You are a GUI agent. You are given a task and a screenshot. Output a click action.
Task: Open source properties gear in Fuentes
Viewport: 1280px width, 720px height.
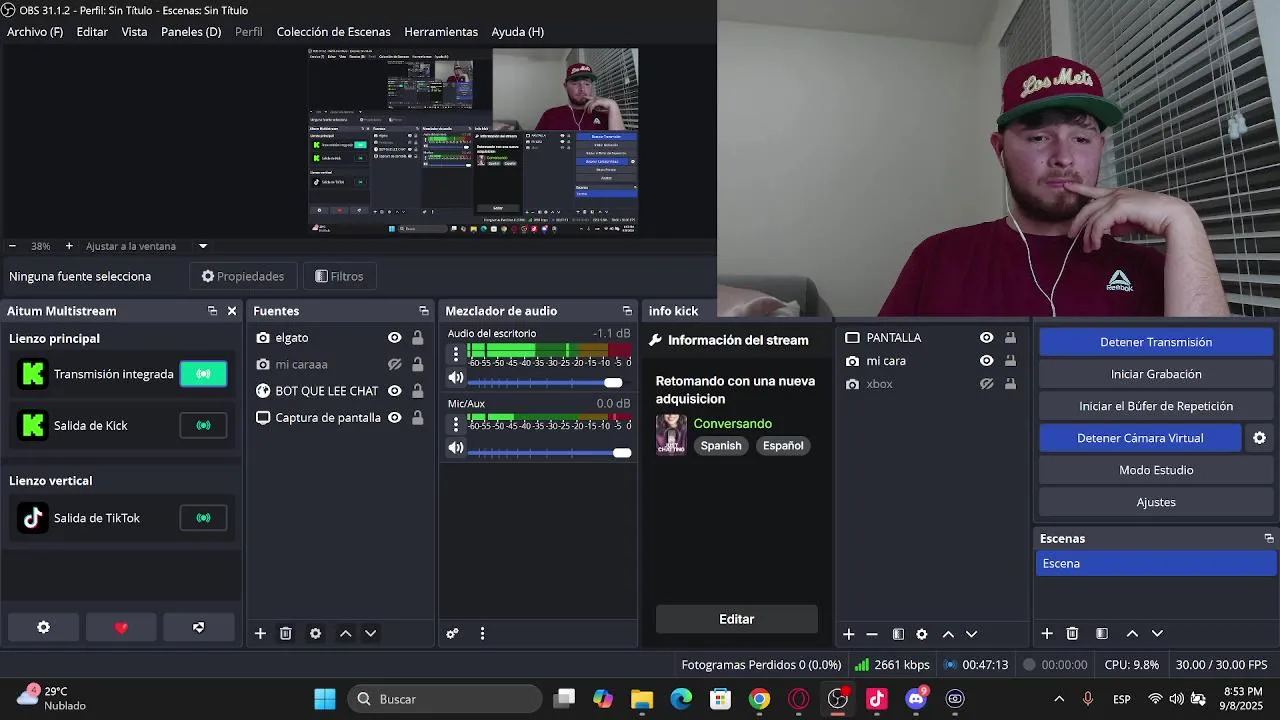click(x=315, y=633)
